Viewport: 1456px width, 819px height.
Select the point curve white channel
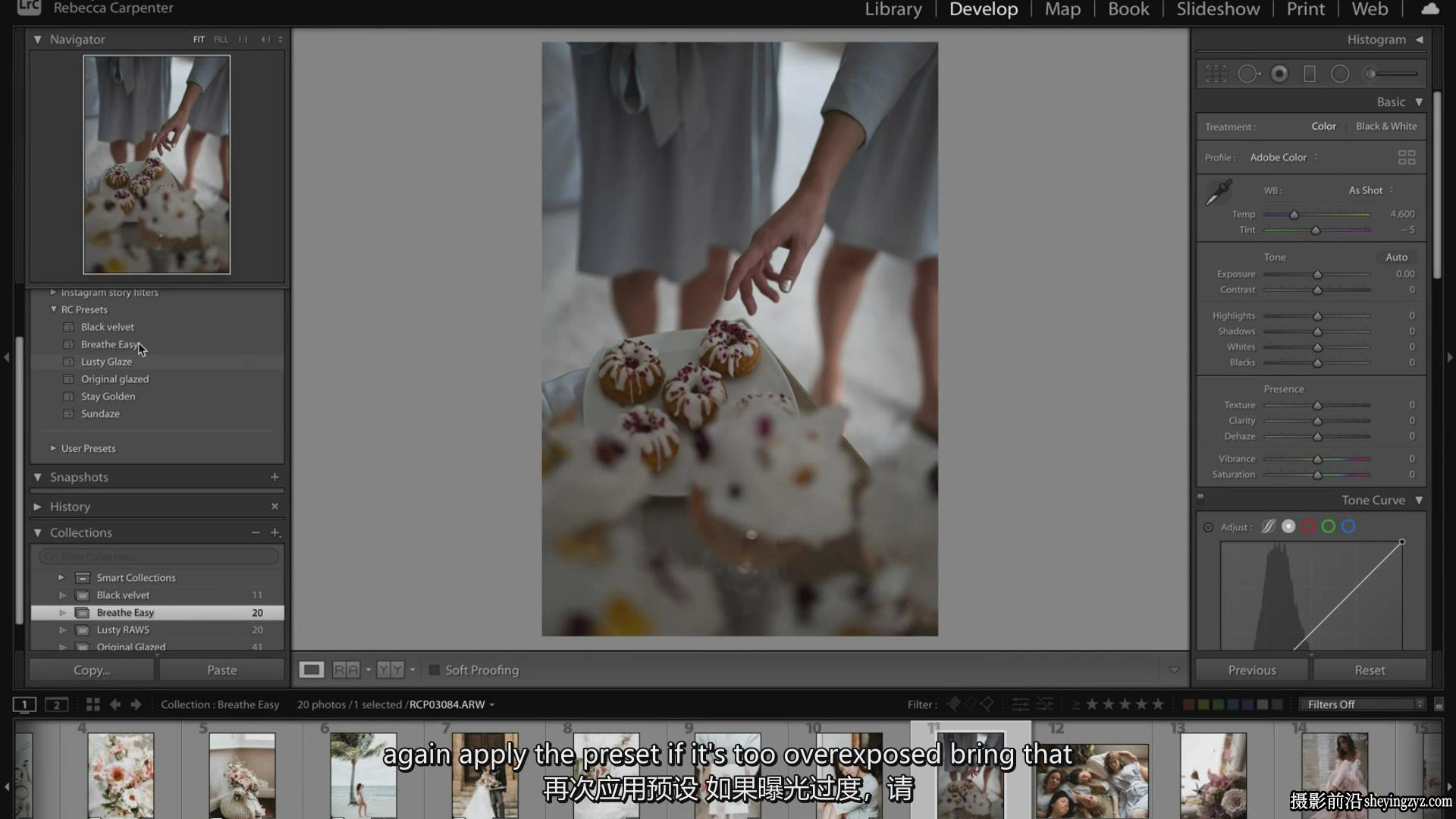pos(1288,526)
